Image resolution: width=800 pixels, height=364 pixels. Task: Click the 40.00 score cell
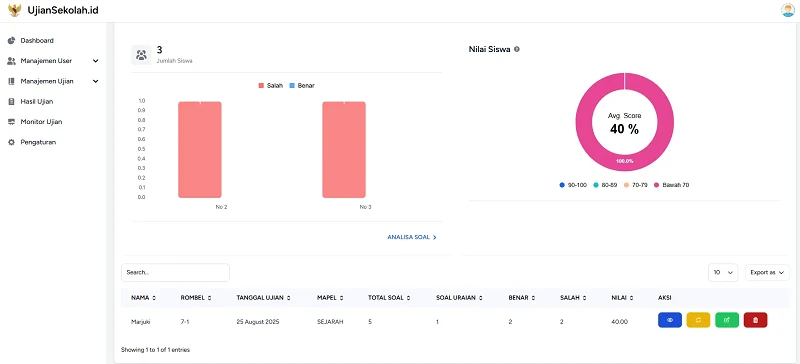[619, 322]
